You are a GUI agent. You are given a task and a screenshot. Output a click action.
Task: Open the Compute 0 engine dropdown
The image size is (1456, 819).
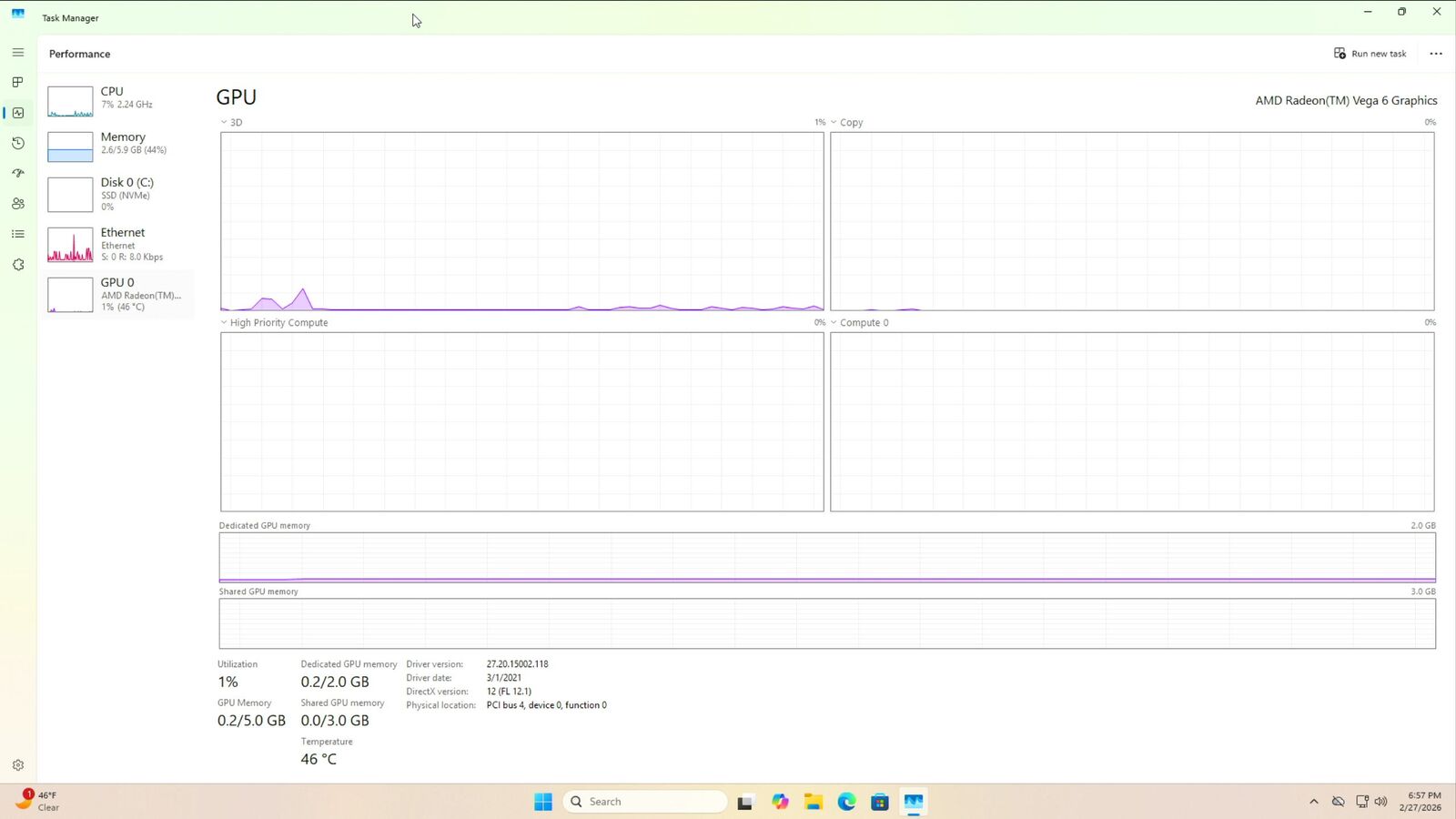pos(834,322)
